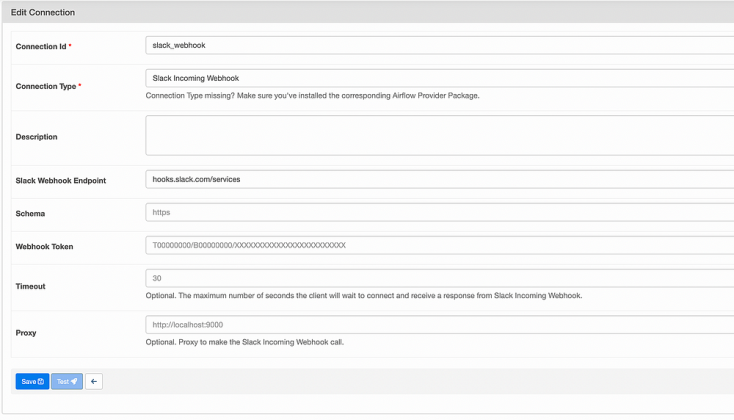Click the Timeout input field
Viewport: 734px width, 420px height.
440,278
